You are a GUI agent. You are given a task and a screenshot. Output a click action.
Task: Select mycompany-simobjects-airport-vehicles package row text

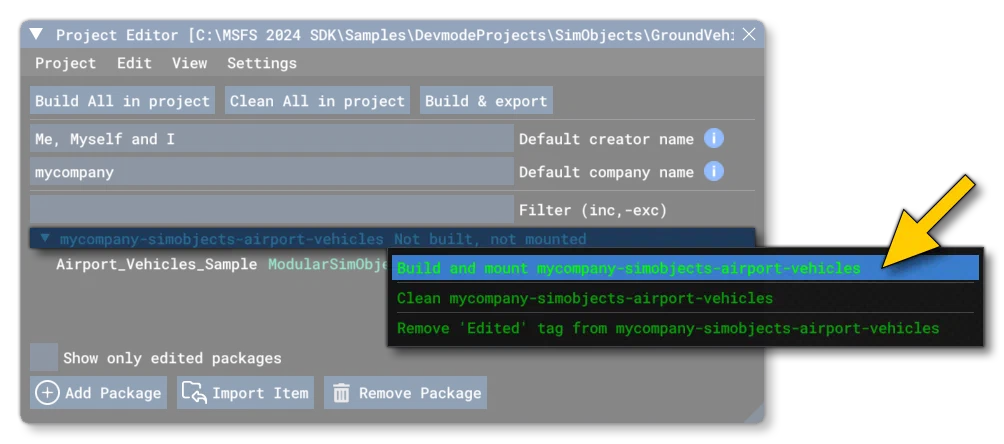[222, 239]
